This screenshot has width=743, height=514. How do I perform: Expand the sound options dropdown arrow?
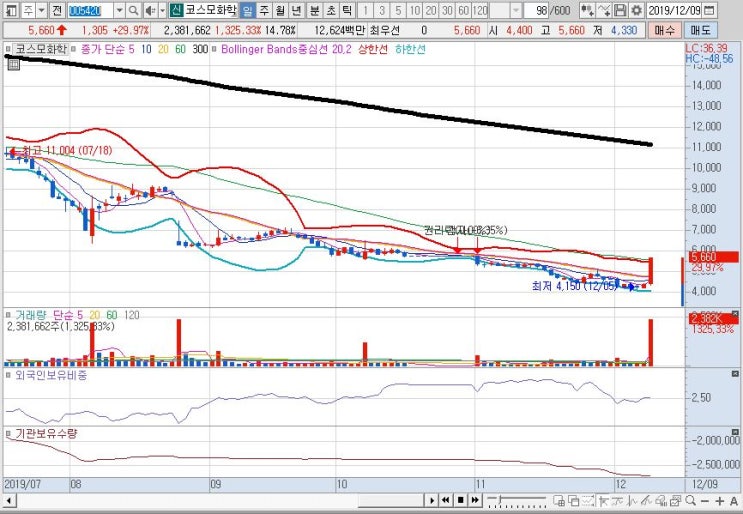tap(163, 10)
